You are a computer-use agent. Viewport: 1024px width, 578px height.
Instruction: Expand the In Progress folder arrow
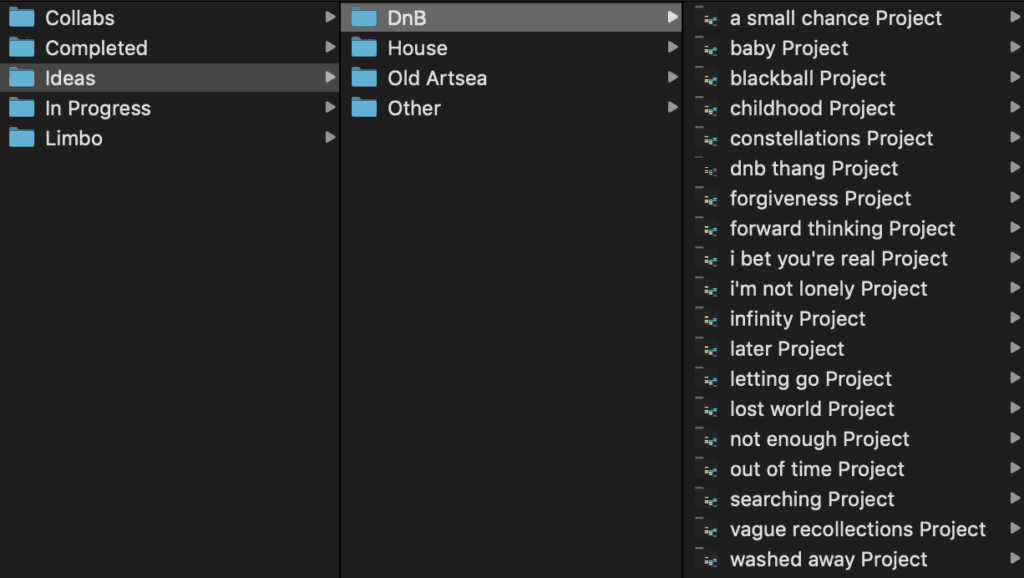330,107
